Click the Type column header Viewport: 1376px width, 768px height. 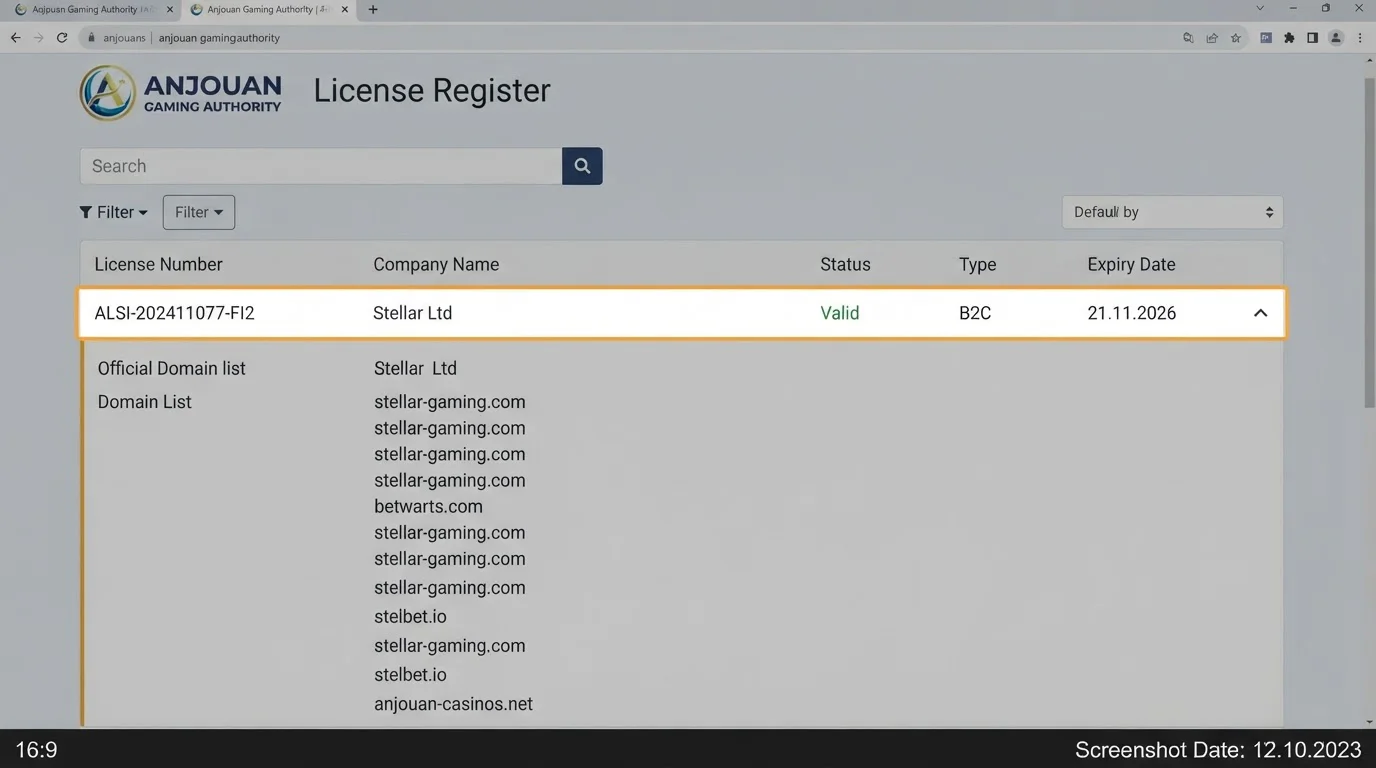coord(977,265)
